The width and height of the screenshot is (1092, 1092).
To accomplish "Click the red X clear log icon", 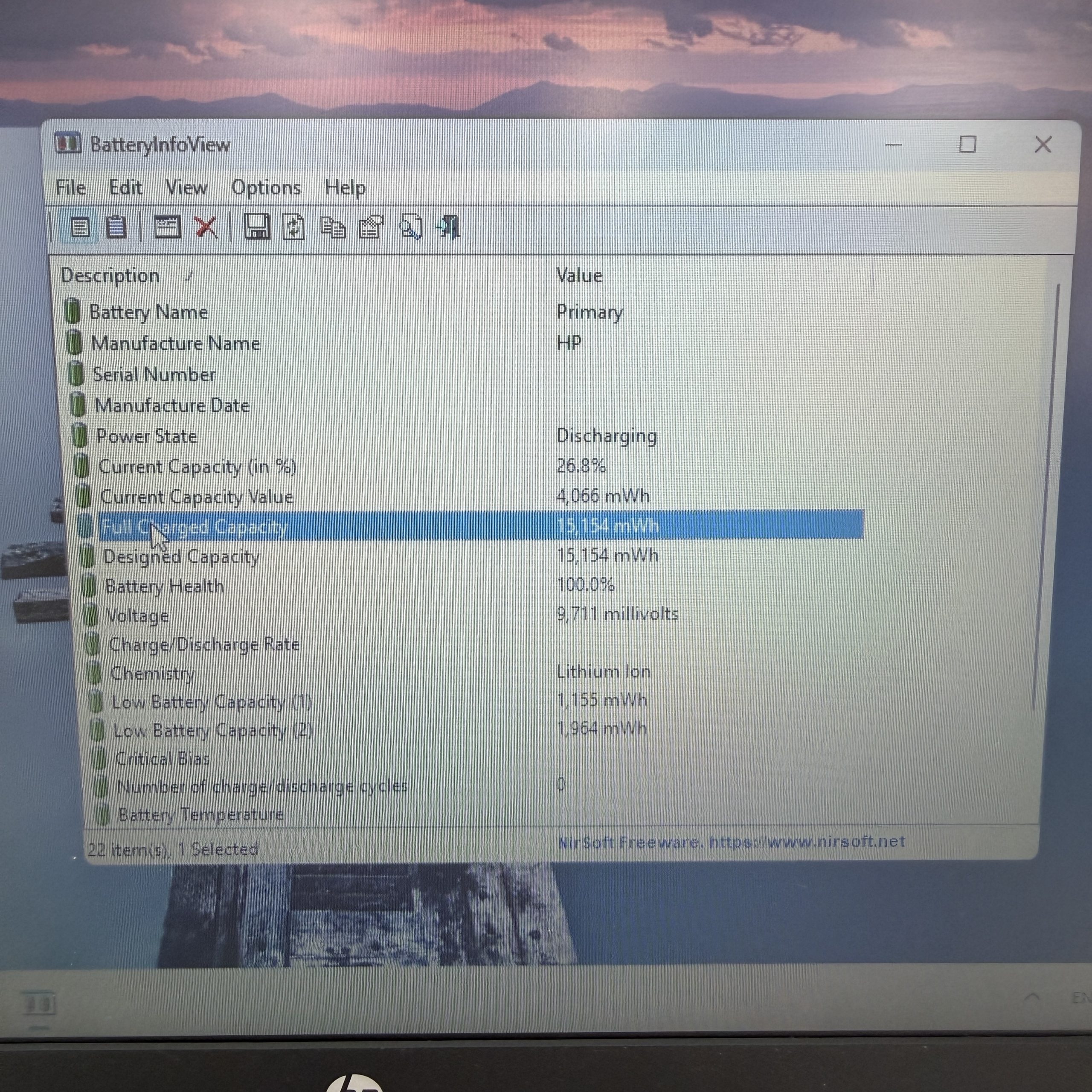I will (x=206, y=227).
